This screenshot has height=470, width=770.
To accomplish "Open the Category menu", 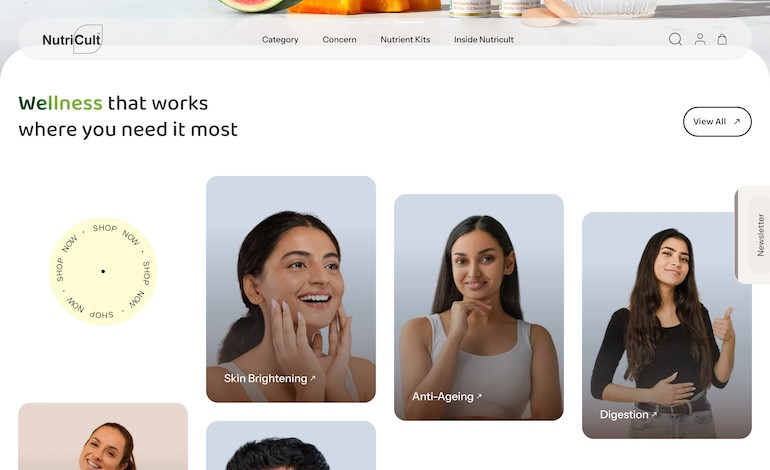I will (280, 39).
